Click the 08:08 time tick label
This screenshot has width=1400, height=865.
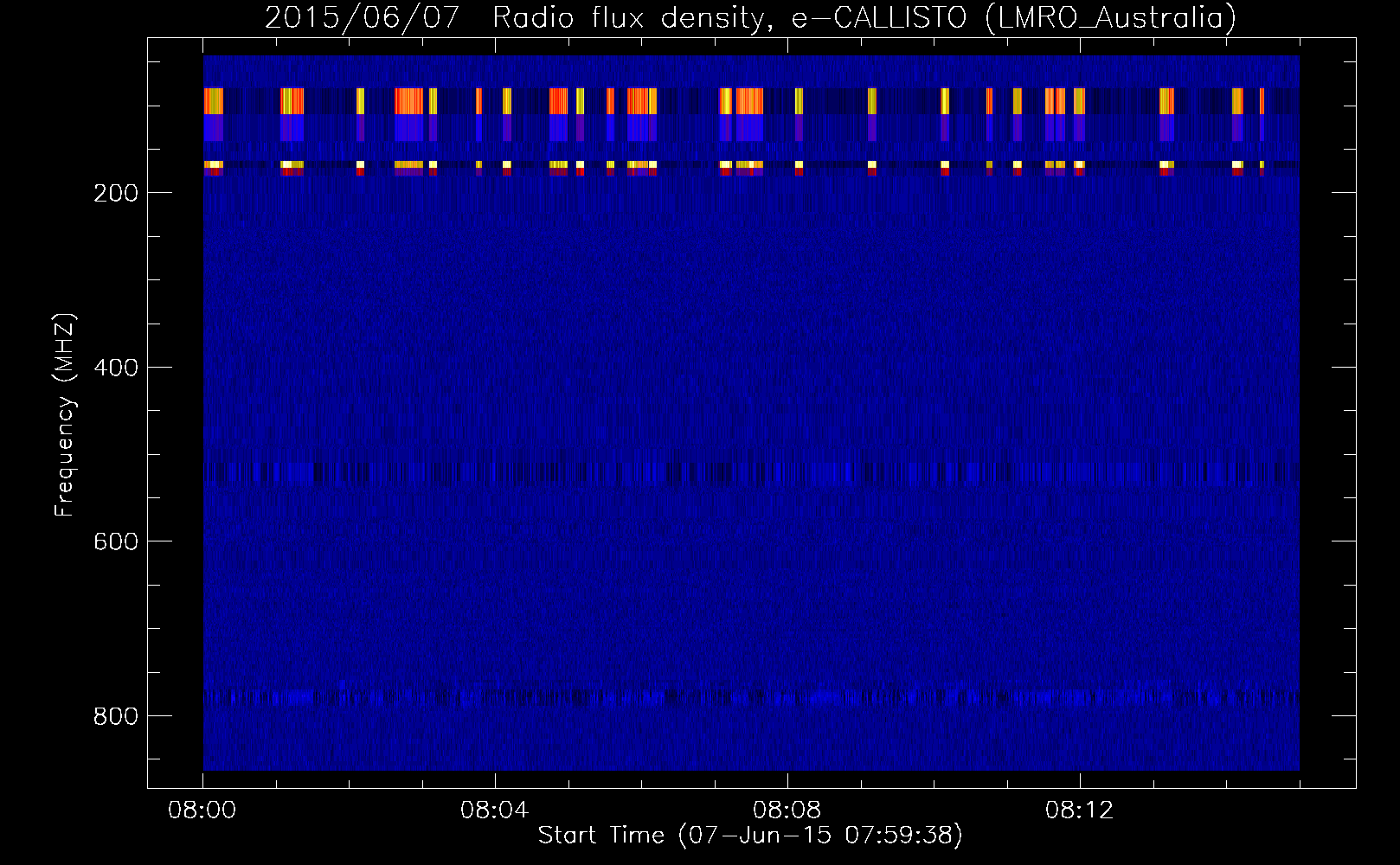(787, 811)
